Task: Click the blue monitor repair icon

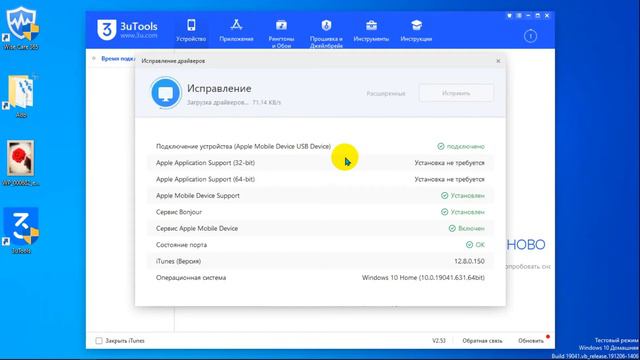Action: (166, 93)
